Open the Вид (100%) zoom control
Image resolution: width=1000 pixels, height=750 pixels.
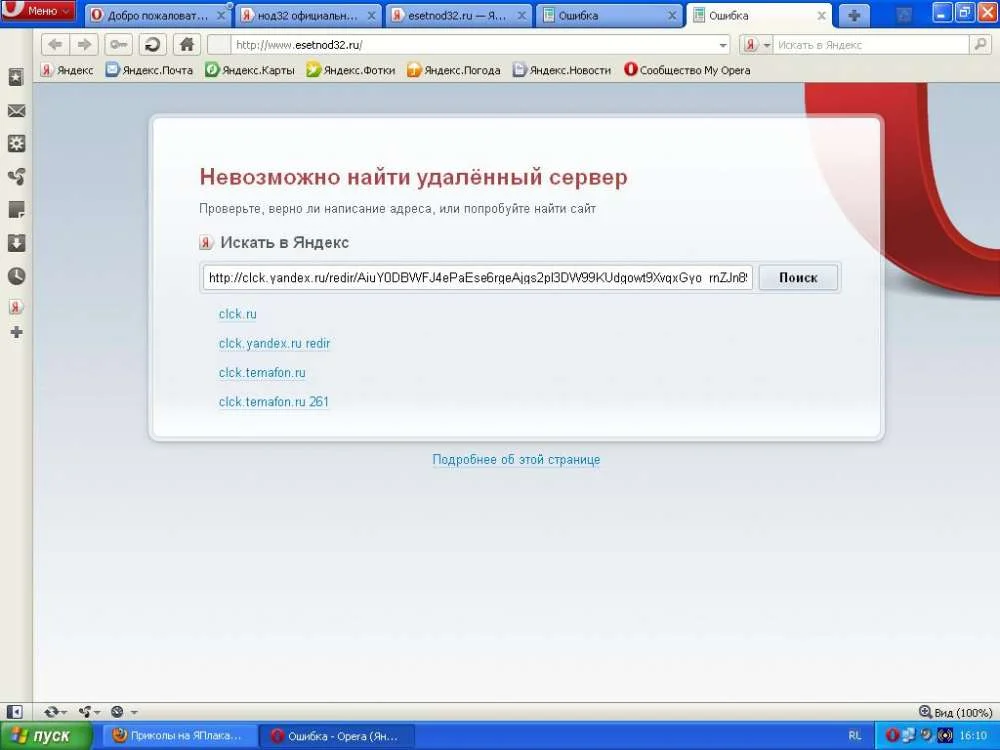tap(955, 712)
